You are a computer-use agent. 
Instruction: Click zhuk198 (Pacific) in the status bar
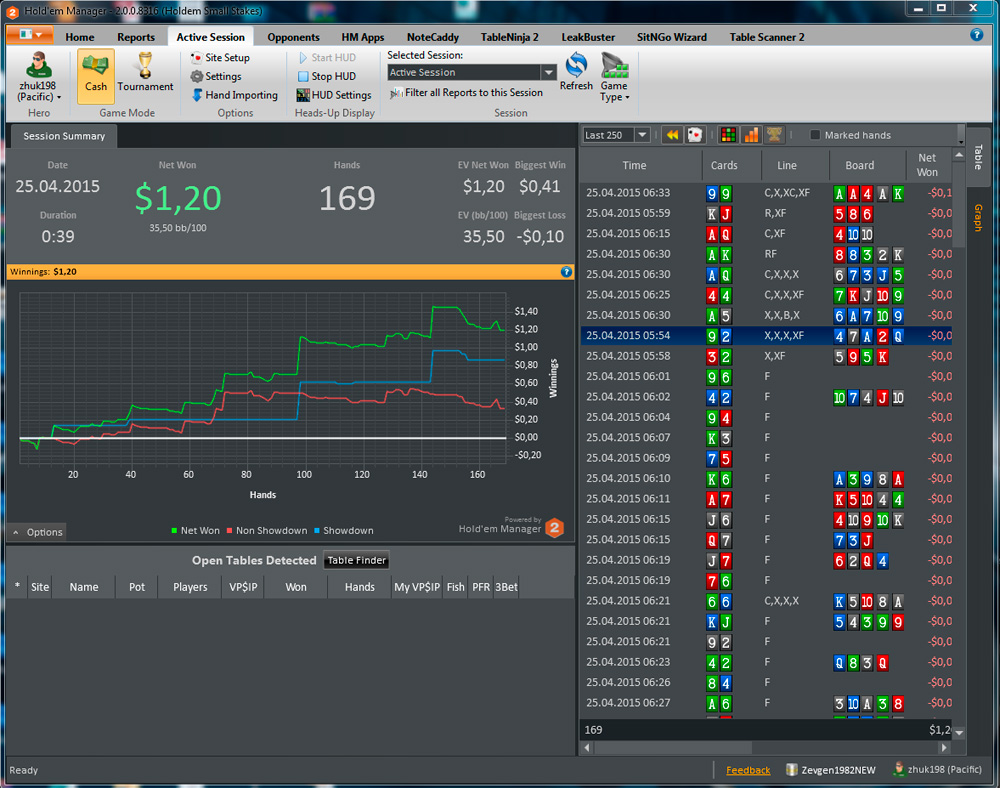(x=938, y=770)
